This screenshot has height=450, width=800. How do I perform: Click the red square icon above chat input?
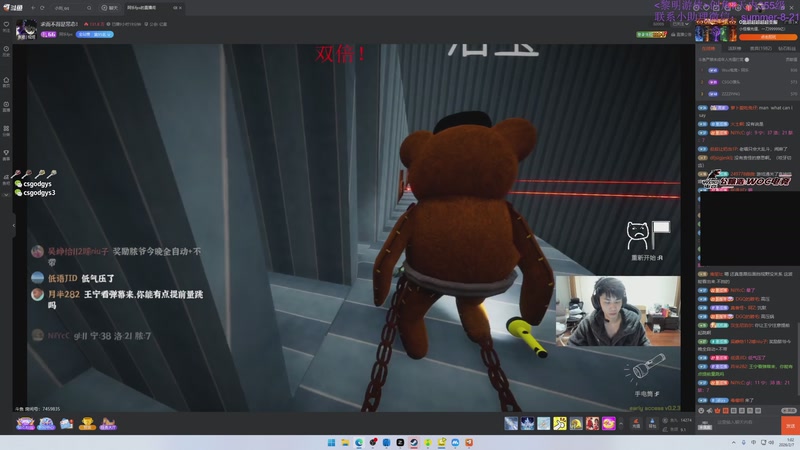pyautogui.click(x=726, y=410)
